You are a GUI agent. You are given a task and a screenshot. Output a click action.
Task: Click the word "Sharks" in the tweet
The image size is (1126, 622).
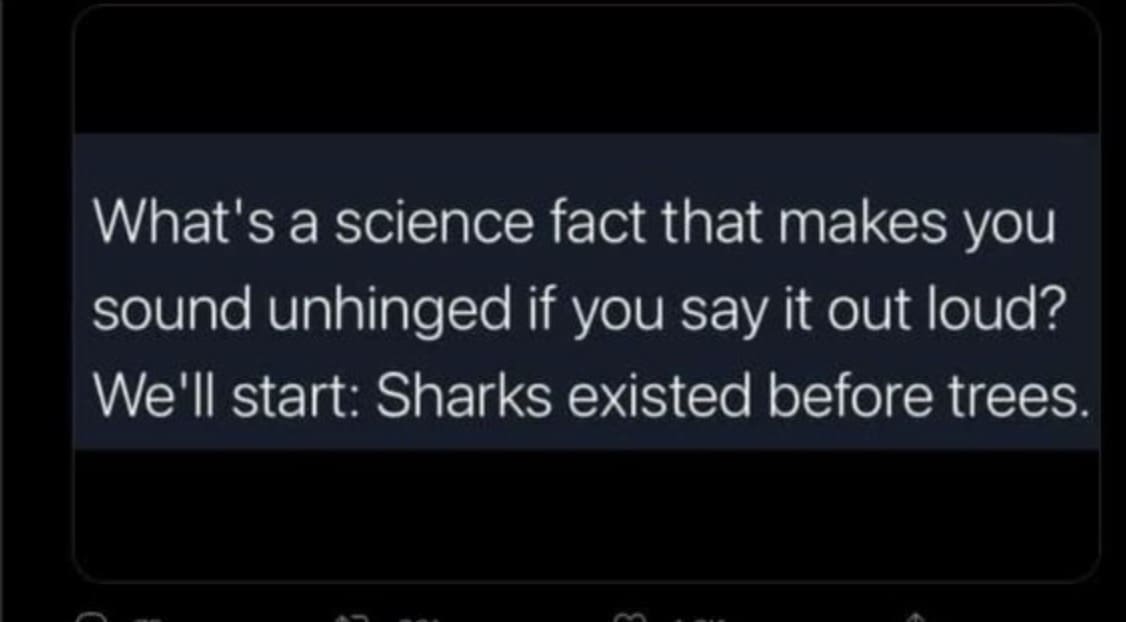(x=454, y=401)
